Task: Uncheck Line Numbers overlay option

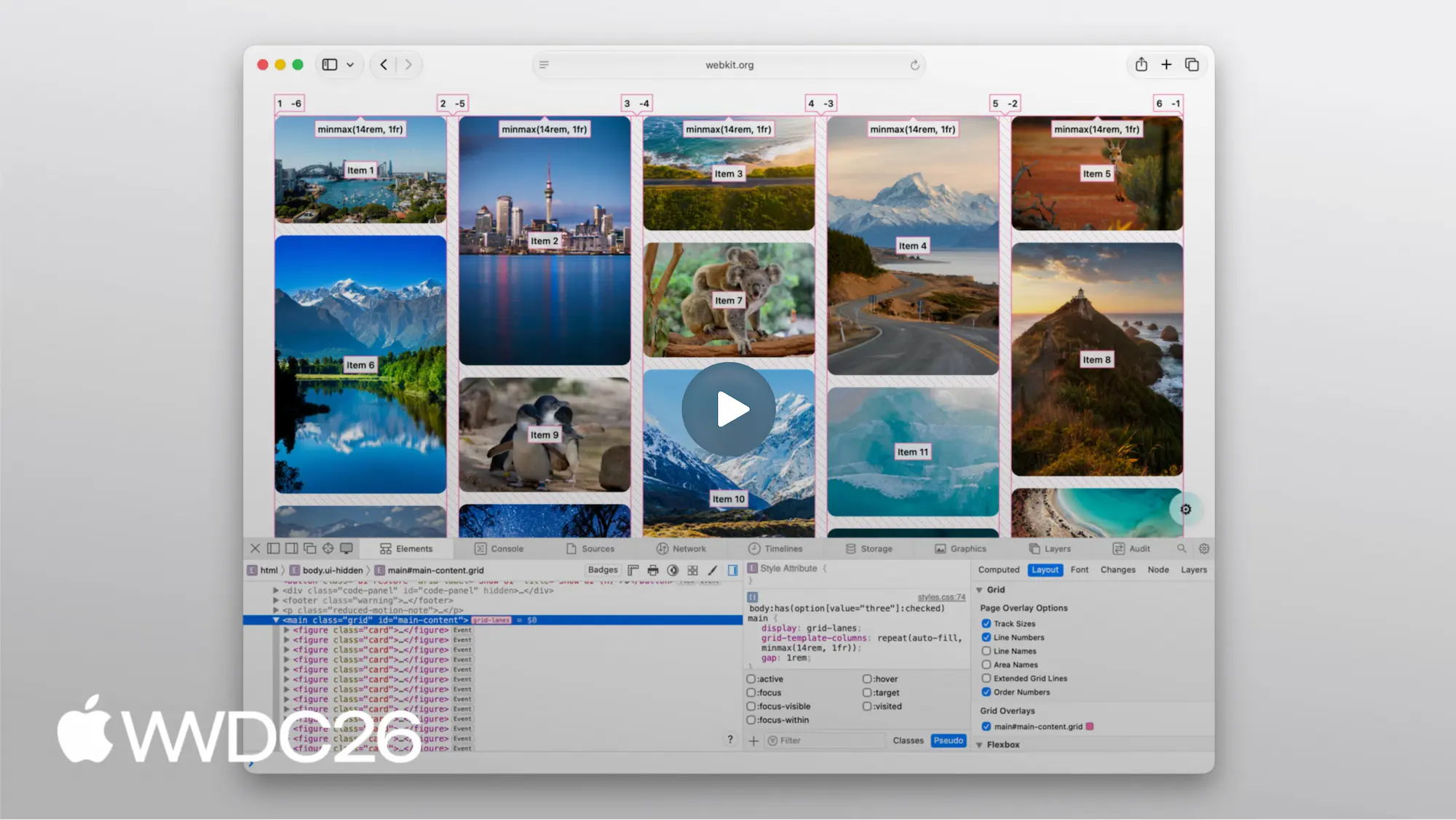Action: point(986,637)
